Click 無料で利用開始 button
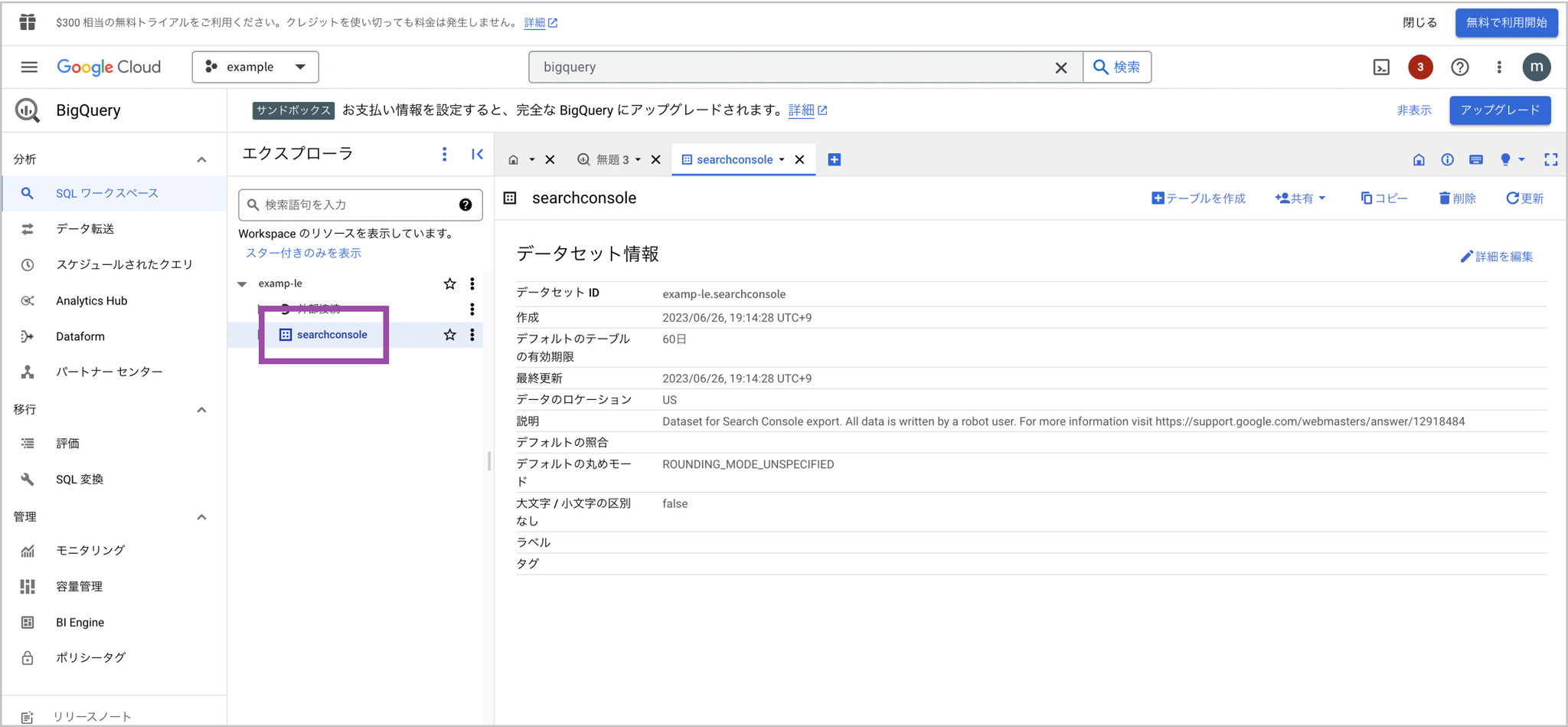Viewport: 1568px width, 727px height. [x=1506, y=22]
